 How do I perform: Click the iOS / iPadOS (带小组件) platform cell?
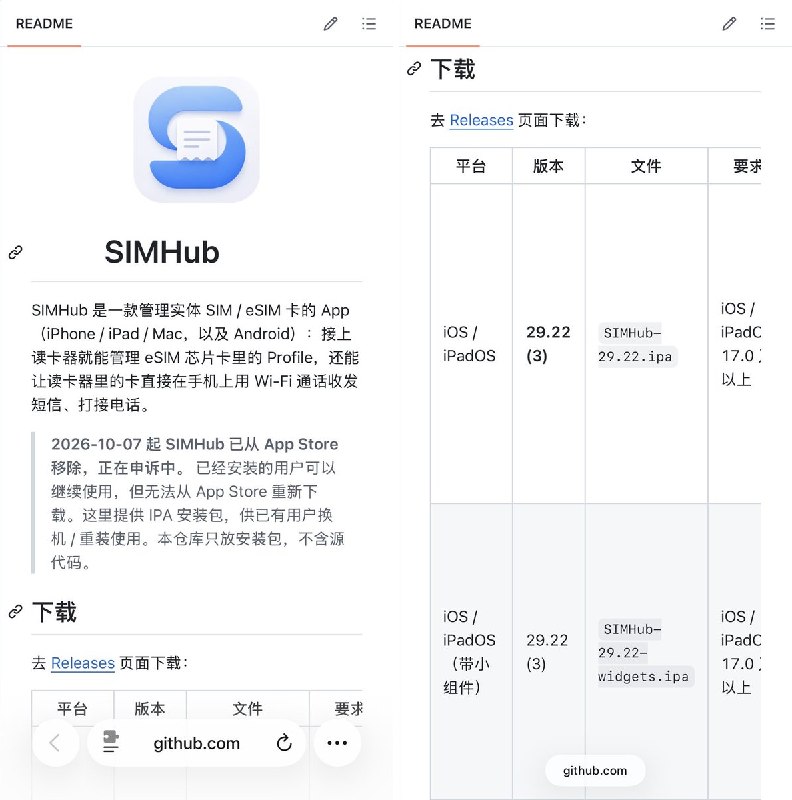pyautogui.click(x=469, y=652)
